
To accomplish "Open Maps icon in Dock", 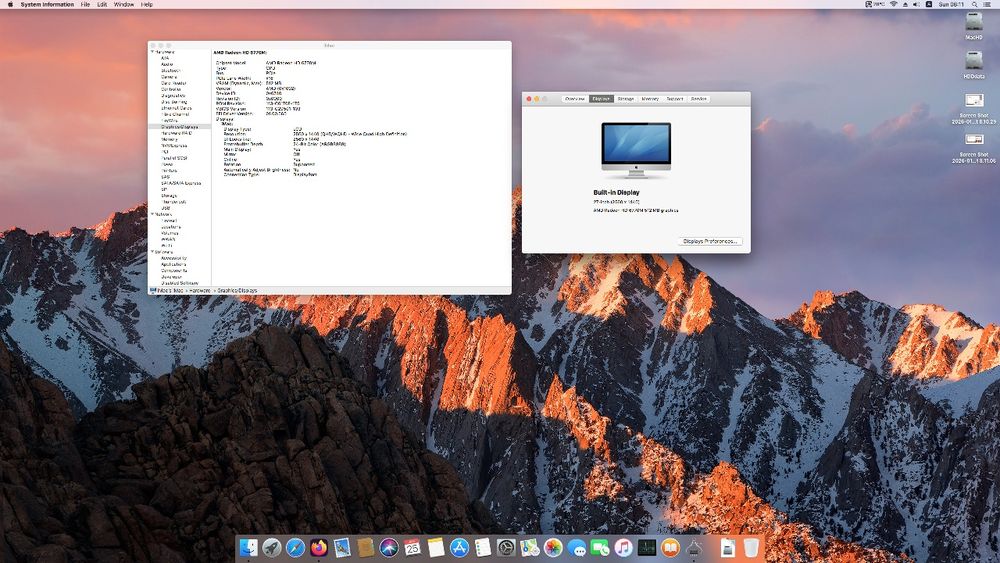I will 530,547.
